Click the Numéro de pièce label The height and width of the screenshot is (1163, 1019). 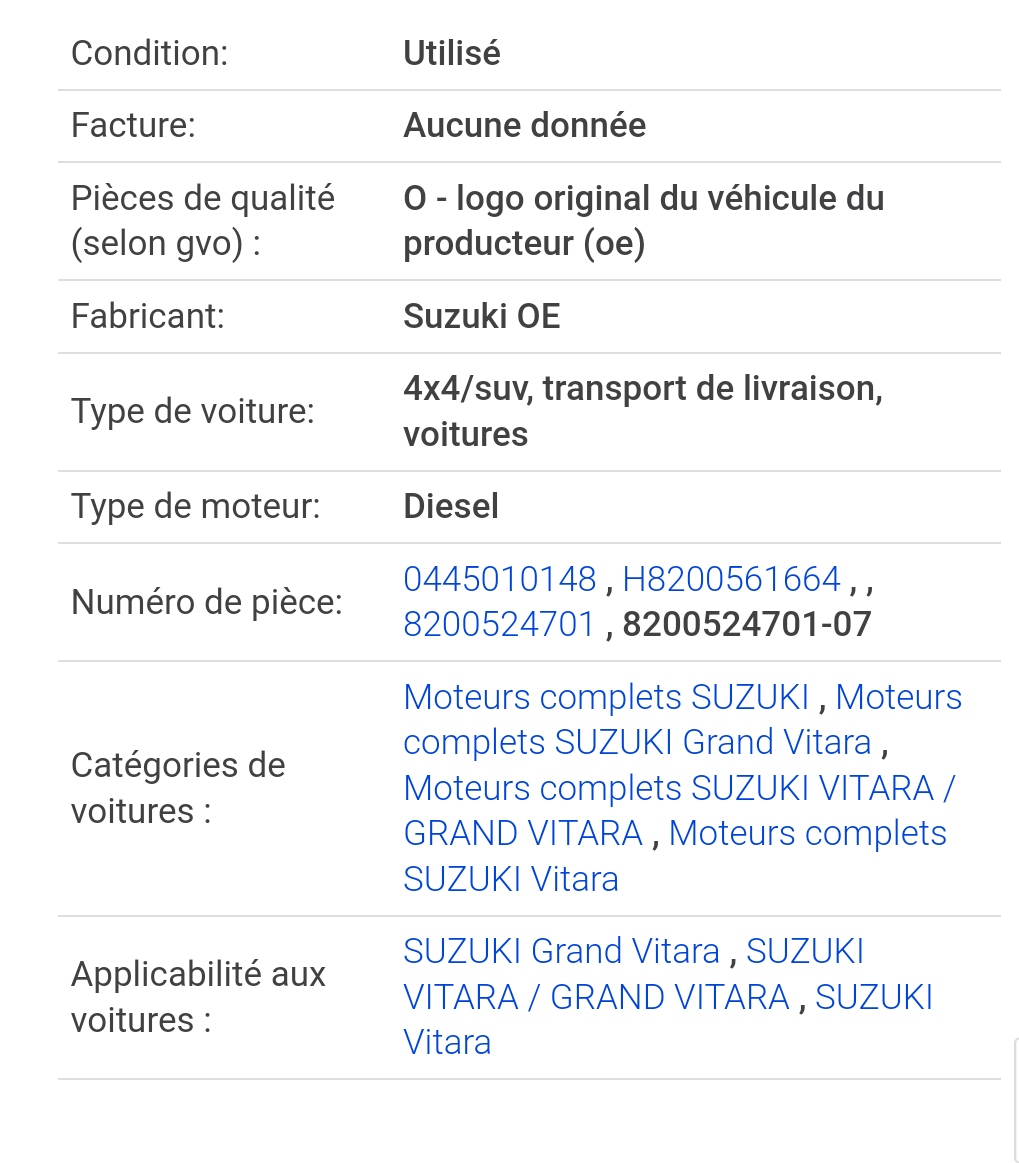(x=207, y=602)
